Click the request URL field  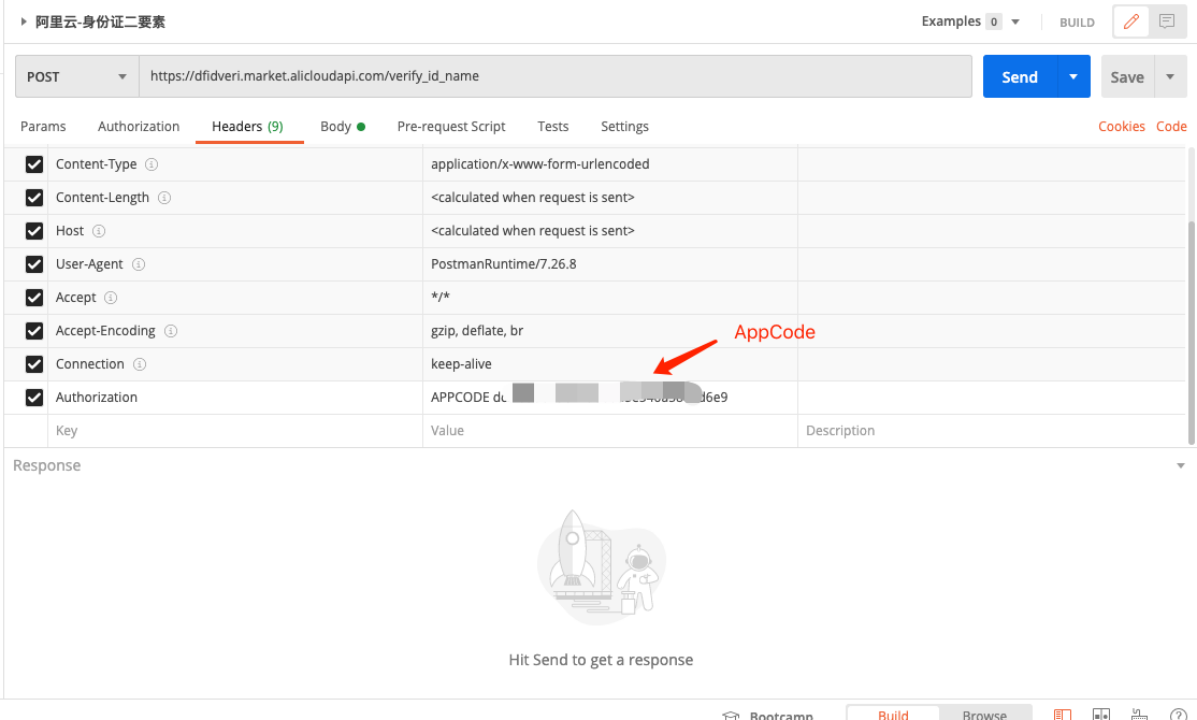[x=555, y=76]
